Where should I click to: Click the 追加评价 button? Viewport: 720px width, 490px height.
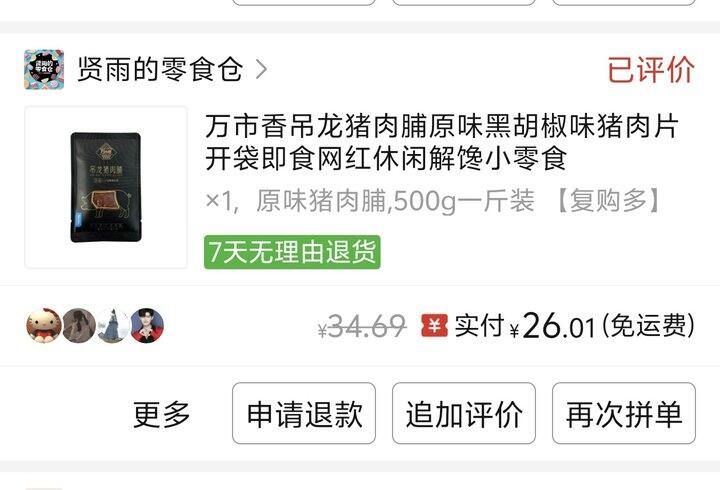pos(464,413)
